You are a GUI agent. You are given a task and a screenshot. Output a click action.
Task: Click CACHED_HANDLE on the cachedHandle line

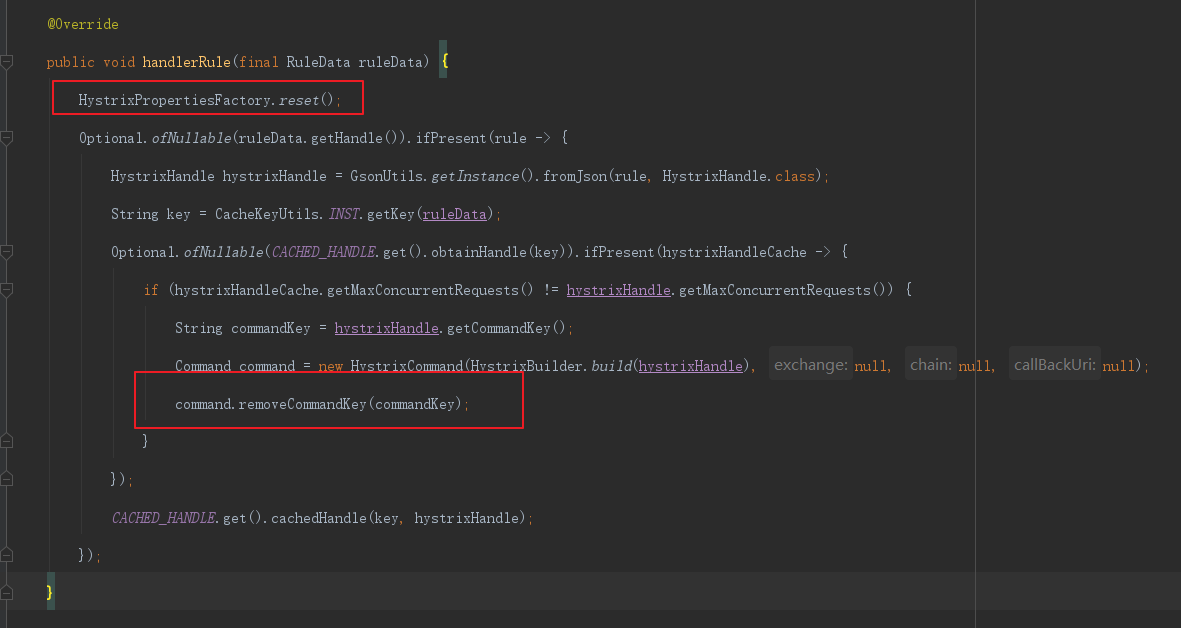pyautogui.click(x=163, y=518)
